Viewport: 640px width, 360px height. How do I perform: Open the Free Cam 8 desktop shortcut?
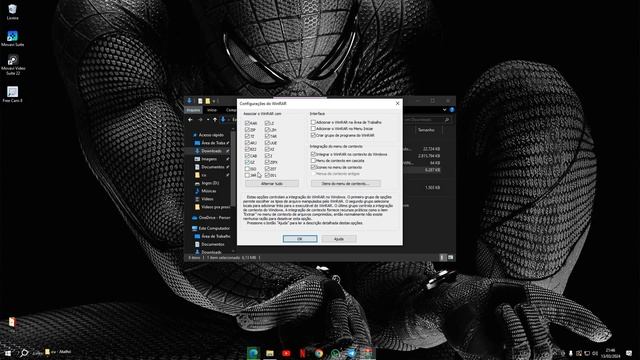coord(12,94)
